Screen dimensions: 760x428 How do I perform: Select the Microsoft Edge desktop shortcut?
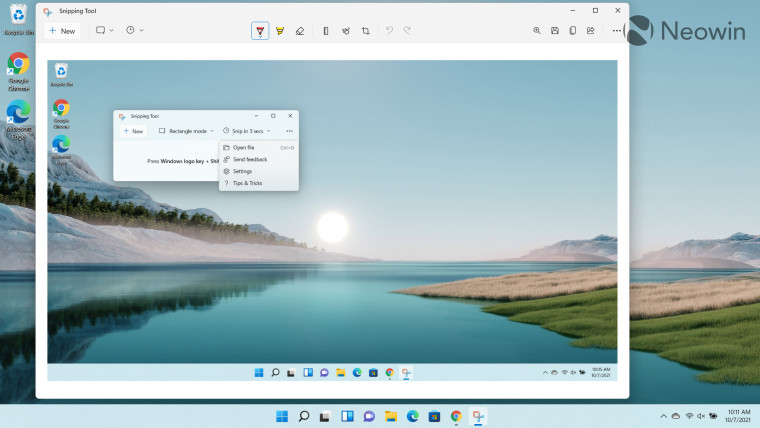click(18, 119)
